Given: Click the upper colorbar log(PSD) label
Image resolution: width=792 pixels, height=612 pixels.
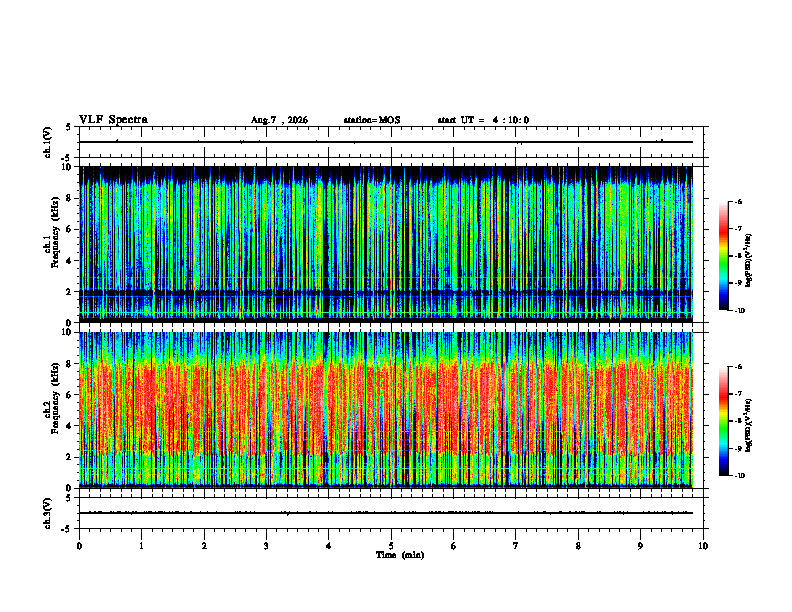Looking at the screenshot, I should tap(749, 260).
